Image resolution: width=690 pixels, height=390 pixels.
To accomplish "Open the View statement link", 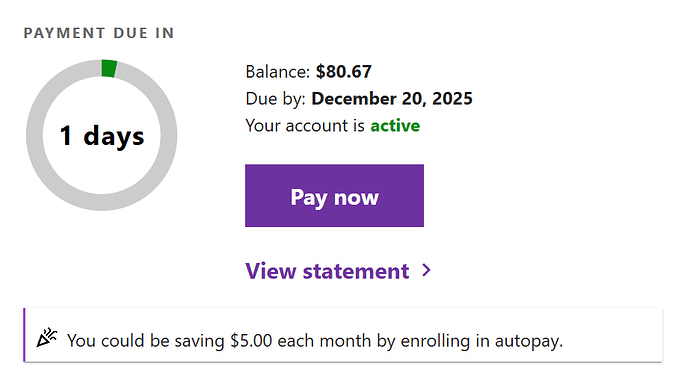I will (338, 271).
